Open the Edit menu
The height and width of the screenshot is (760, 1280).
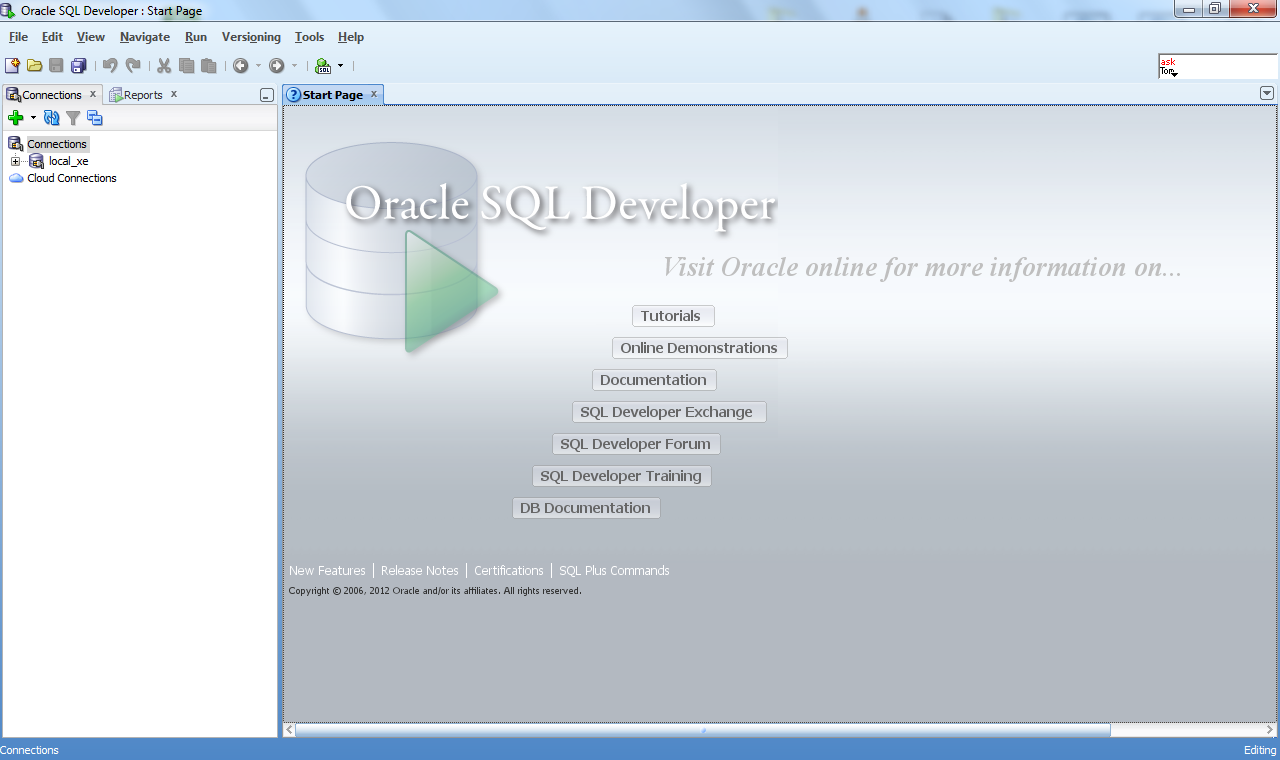point(52,37)
